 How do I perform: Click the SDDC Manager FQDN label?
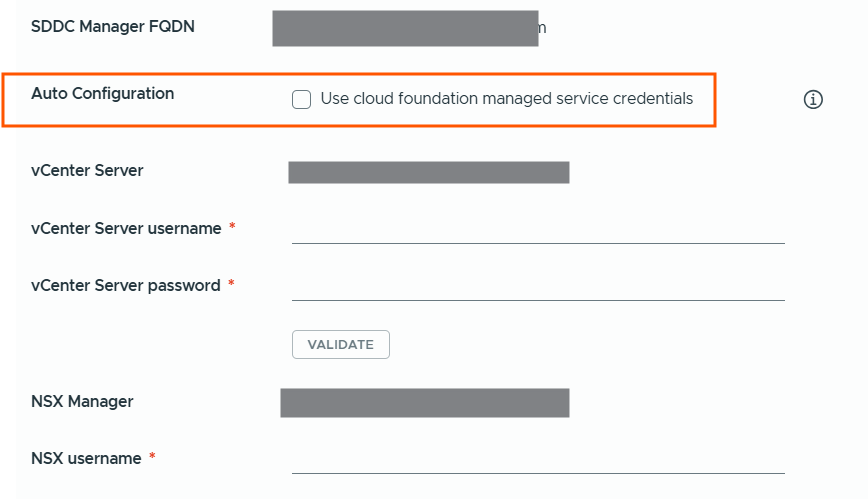coord(113,27)
